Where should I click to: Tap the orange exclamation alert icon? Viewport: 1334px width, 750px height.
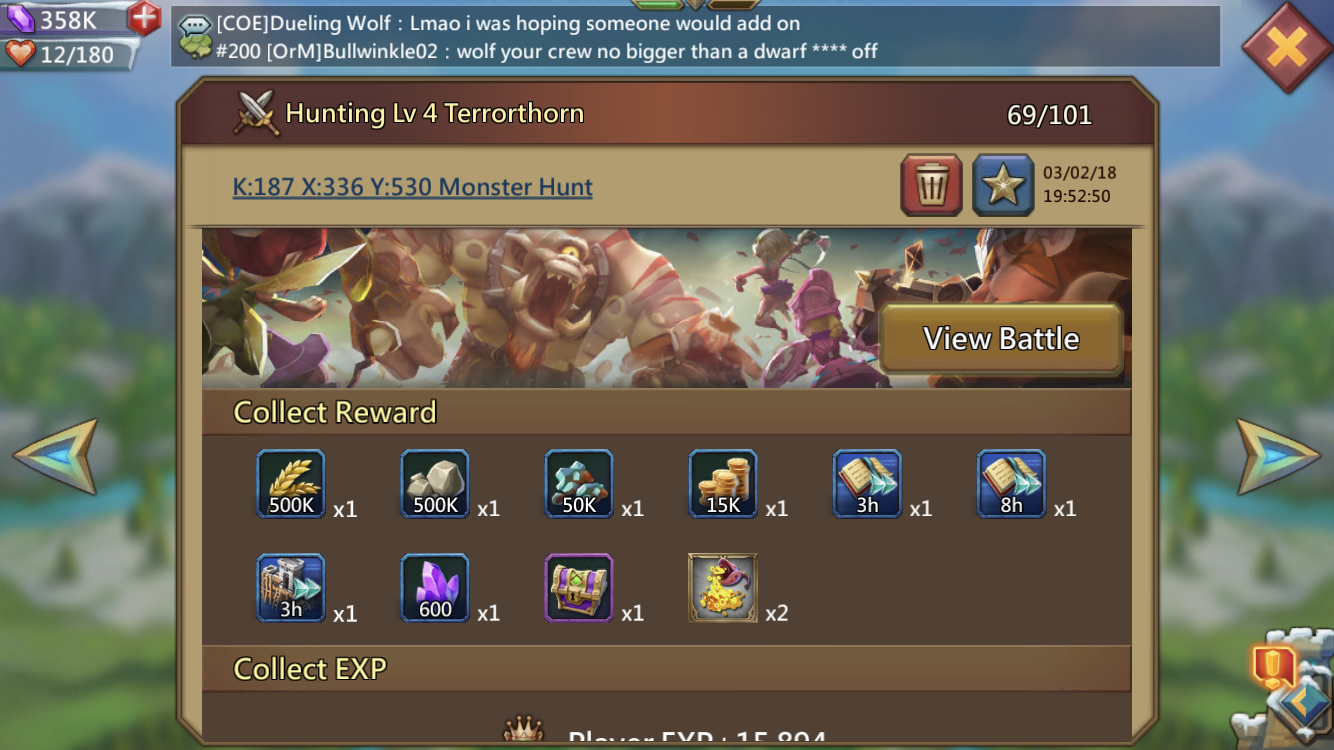[1273, 665]
